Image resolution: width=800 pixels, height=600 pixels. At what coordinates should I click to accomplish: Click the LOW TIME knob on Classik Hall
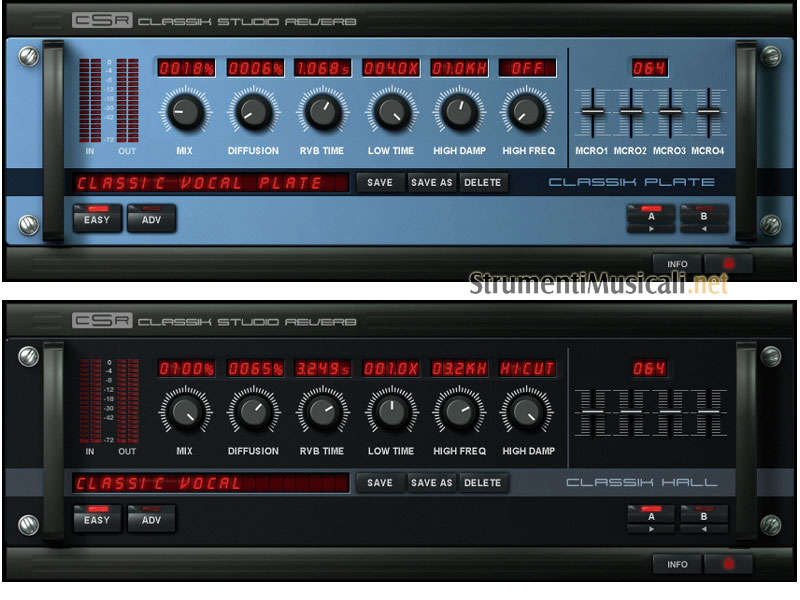coord(390,411)
